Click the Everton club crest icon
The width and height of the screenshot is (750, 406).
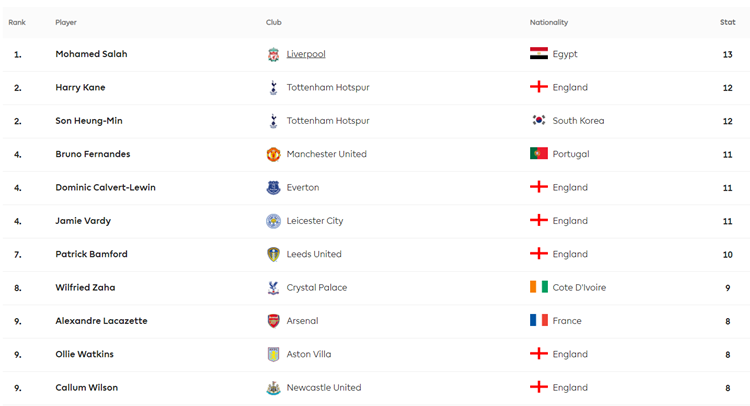click(273, 187)
